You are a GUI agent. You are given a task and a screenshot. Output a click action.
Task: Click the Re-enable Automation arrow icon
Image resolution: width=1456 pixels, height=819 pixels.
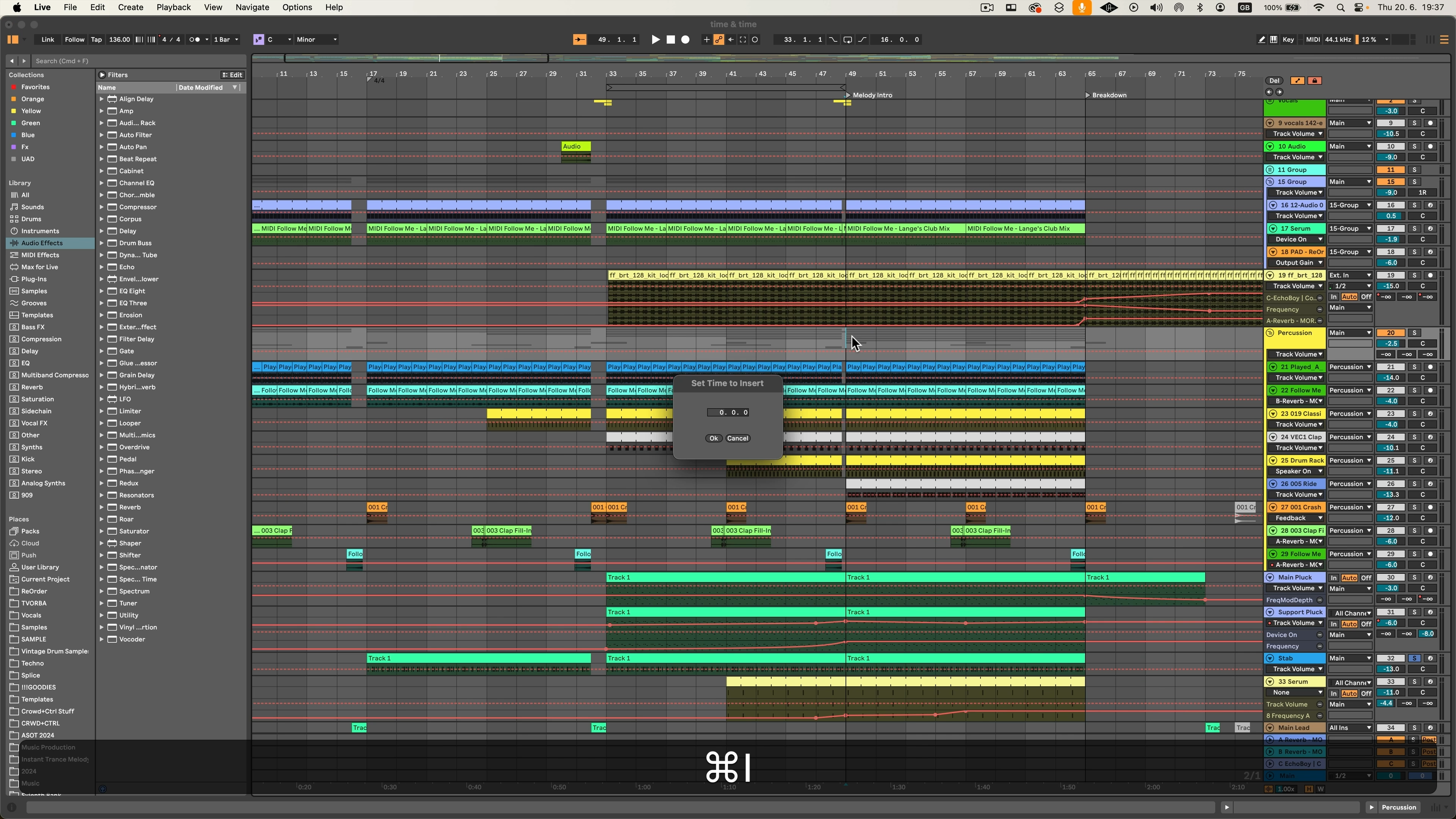[731, 39]
